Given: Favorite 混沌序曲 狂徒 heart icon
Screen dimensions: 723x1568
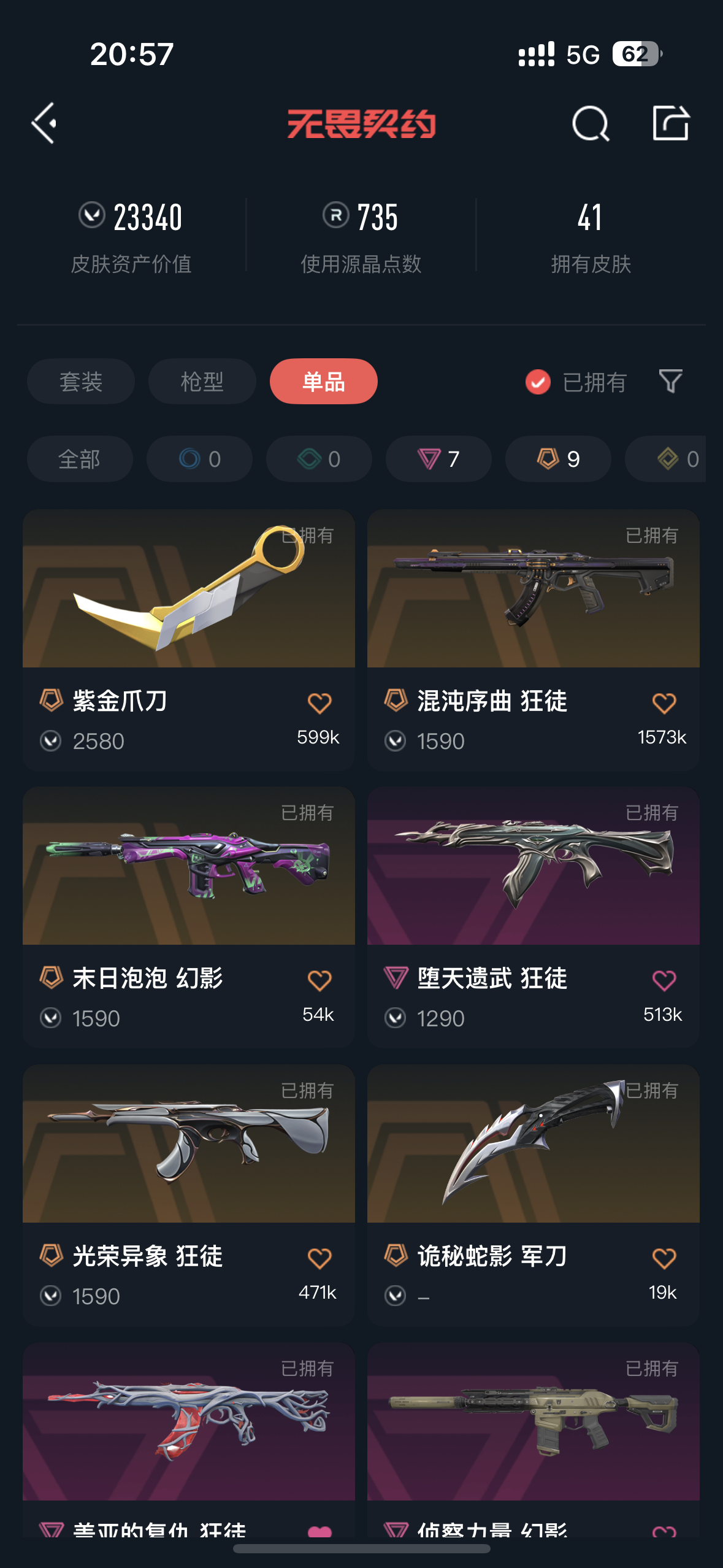Looking at the screenshot, I should (664, 703).
